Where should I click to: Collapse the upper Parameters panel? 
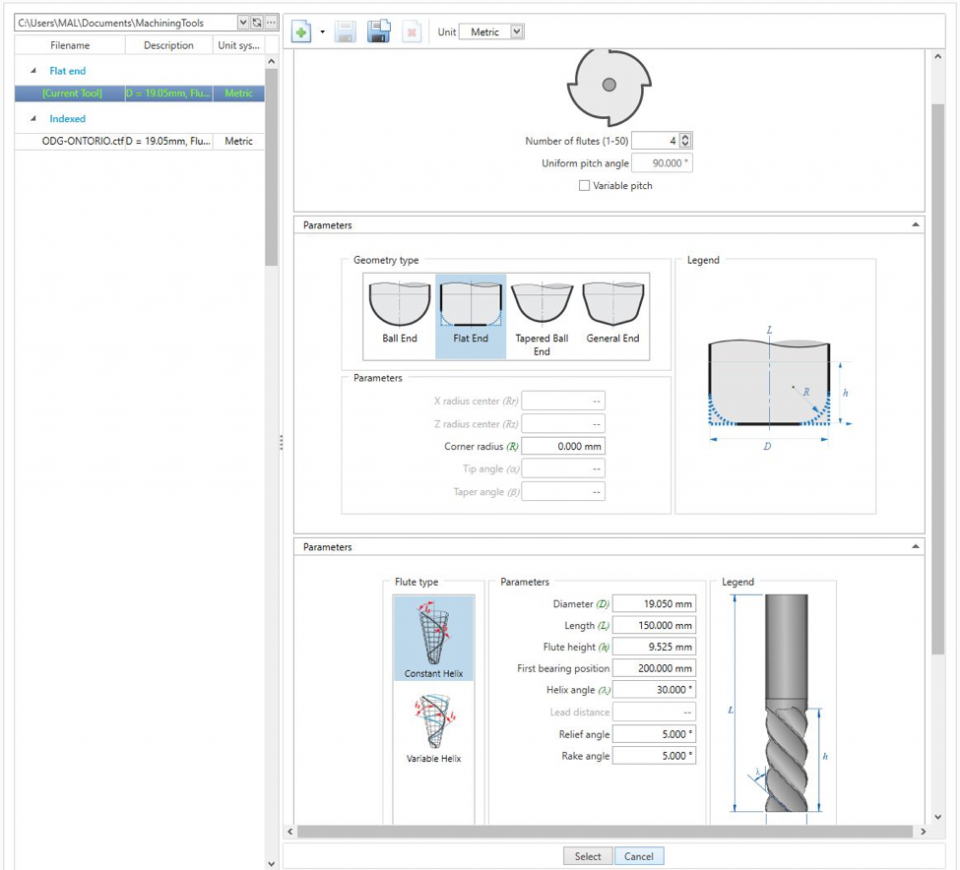[917, 225]
